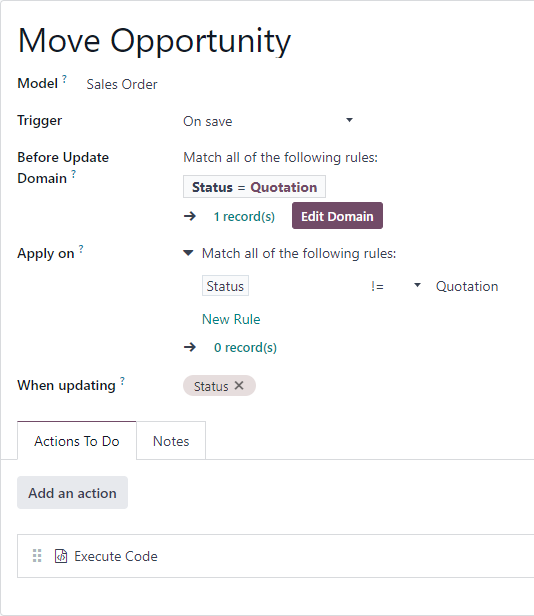Click the Apply on help question mark
The height and width of the screenshot is (616, 534).
81,249
